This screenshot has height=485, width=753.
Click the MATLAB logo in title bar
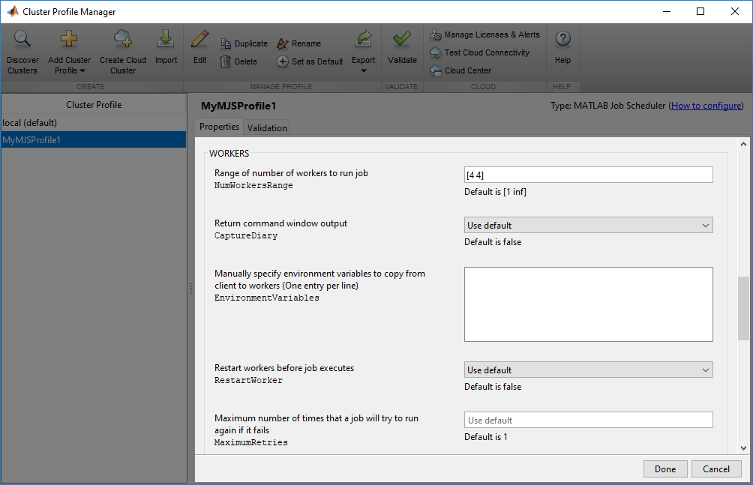pyautogui.click(x=12, y=11)
